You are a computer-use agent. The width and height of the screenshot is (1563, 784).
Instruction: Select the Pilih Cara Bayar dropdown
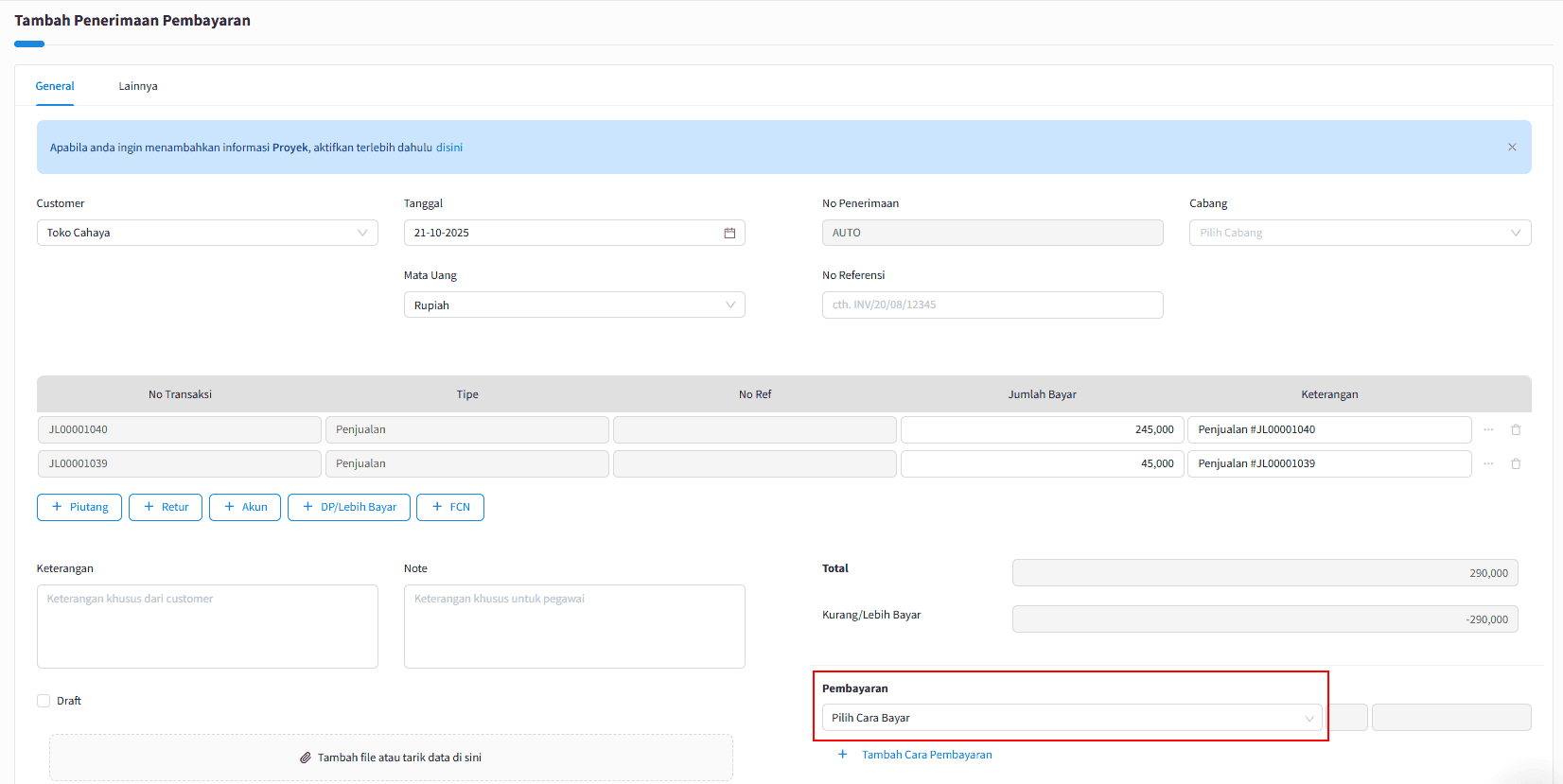click(x=1071, y=718)
